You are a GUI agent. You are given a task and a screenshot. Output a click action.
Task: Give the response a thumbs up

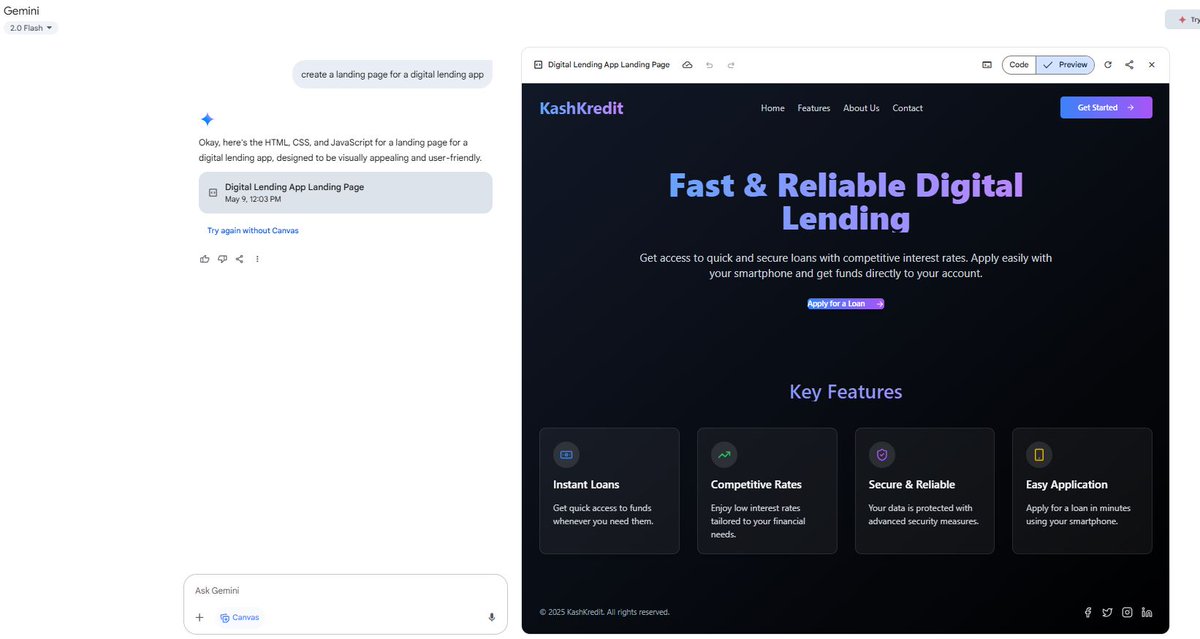pos(205,259)
